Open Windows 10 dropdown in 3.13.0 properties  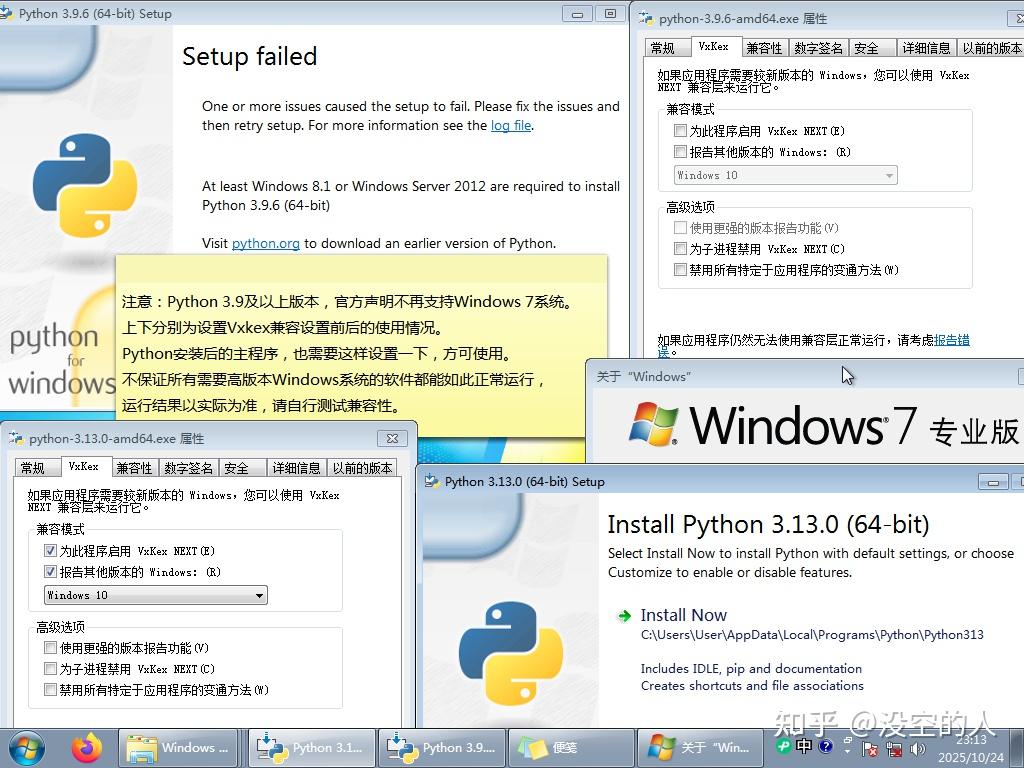click(156, 595)
